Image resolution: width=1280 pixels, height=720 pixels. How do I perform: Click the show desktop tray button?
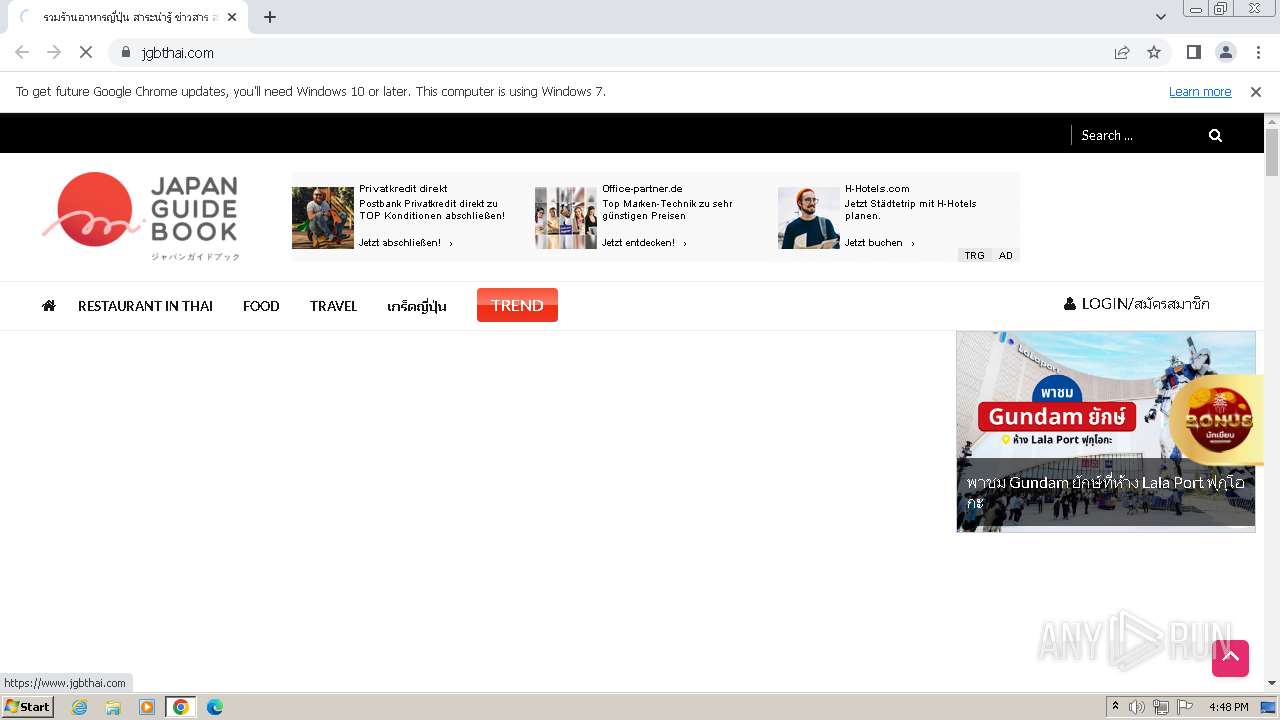(x=1269, y=707)
